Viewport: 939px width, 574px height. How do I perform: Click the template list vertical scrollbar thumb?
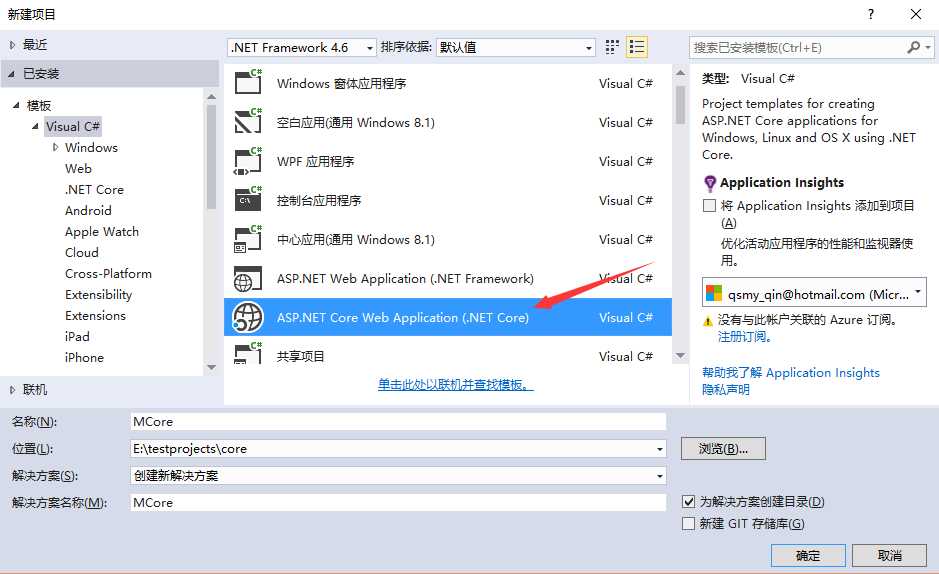680,105
